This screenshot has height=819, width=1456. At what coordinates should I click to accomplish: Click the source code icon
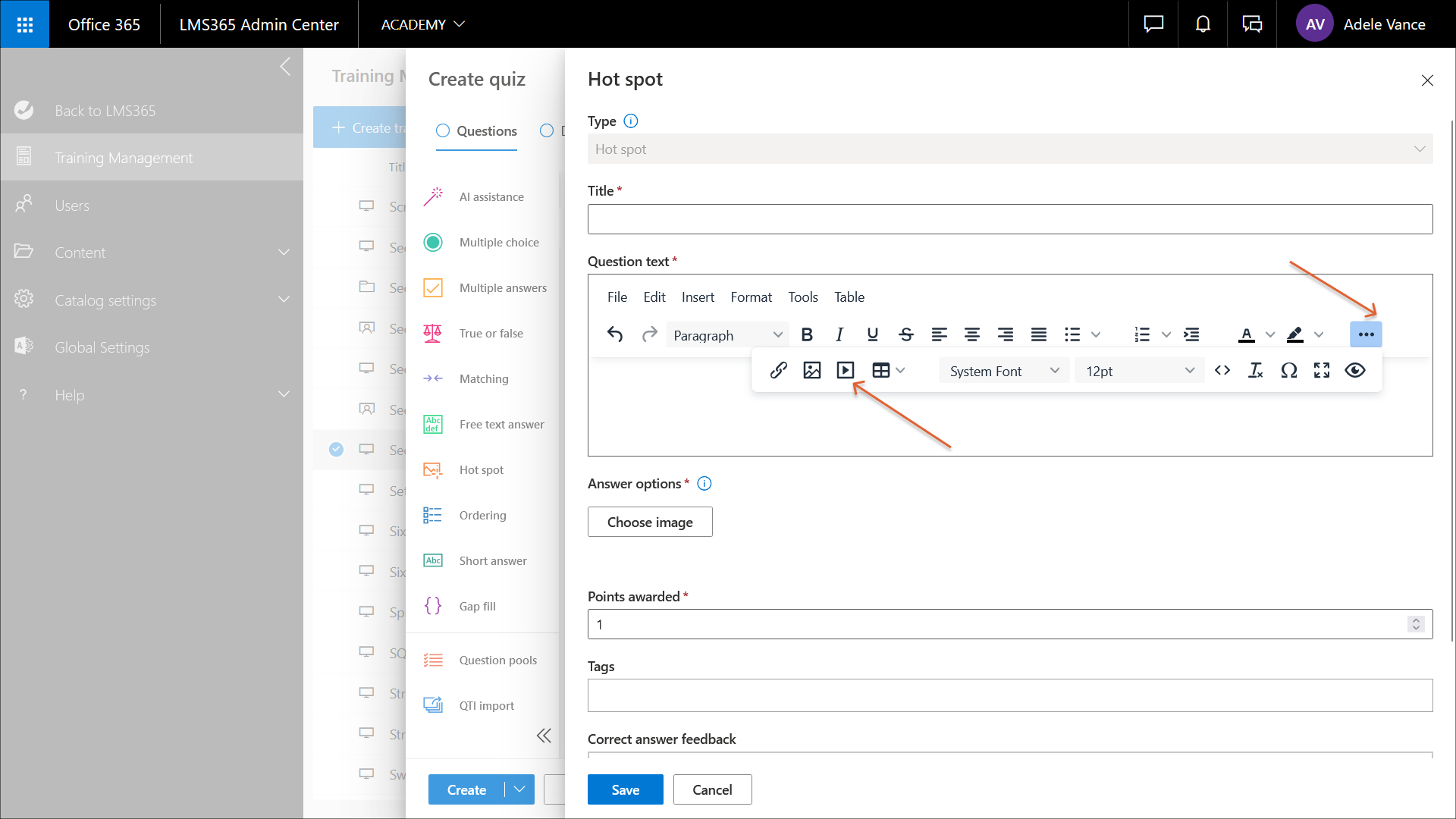pos(1222,370)
